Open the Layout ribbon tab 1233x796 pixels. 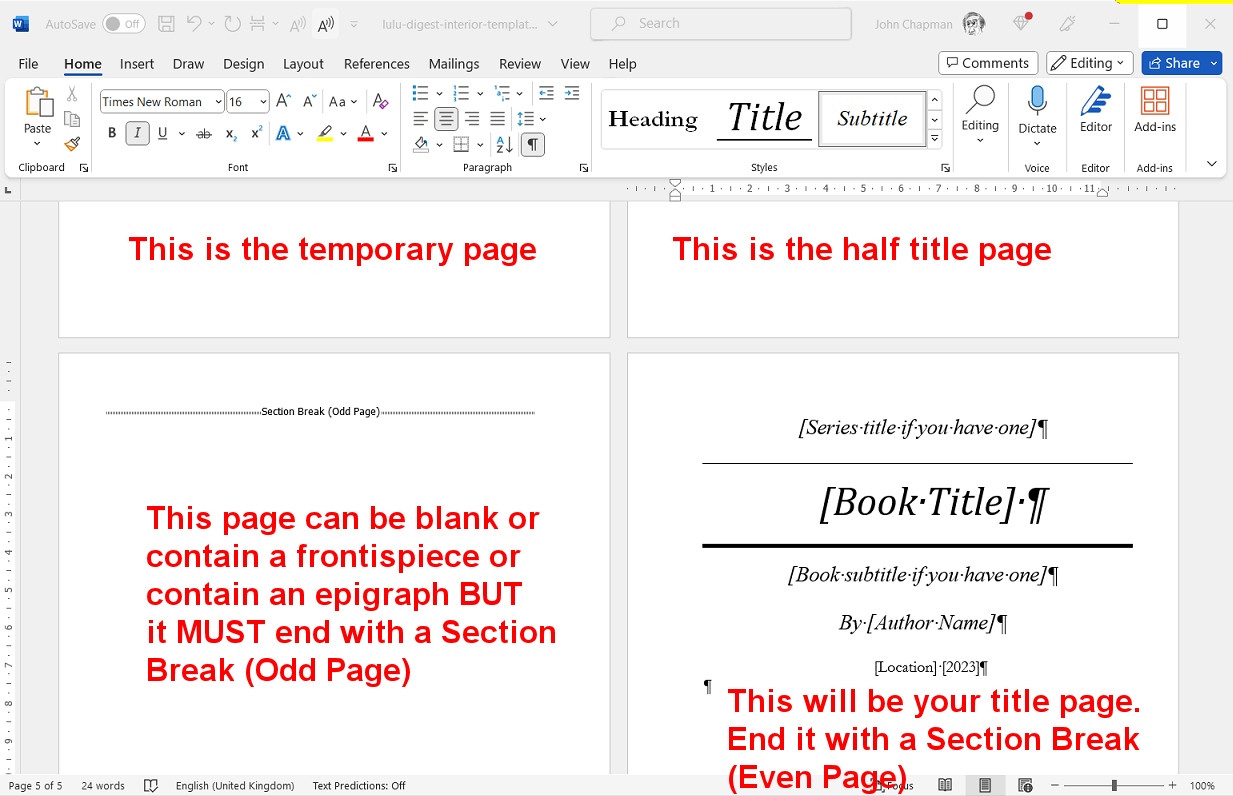pyautogui.click(x=303, y=64)
